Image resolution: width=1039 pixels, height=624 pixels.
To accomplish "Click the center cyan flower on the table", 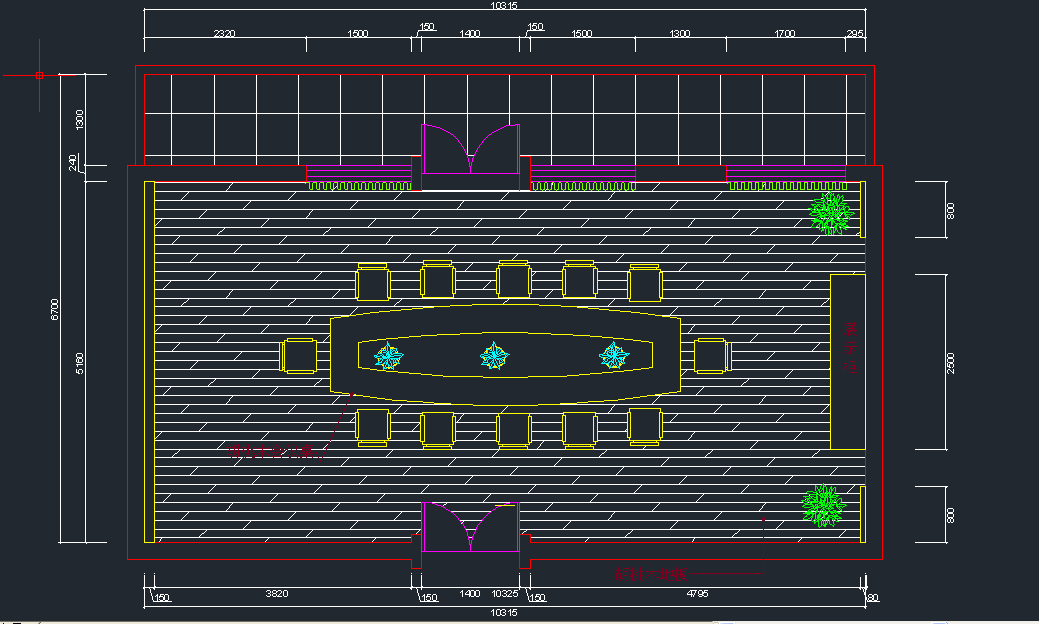I will pyautogui.click(x=494, y=356).
